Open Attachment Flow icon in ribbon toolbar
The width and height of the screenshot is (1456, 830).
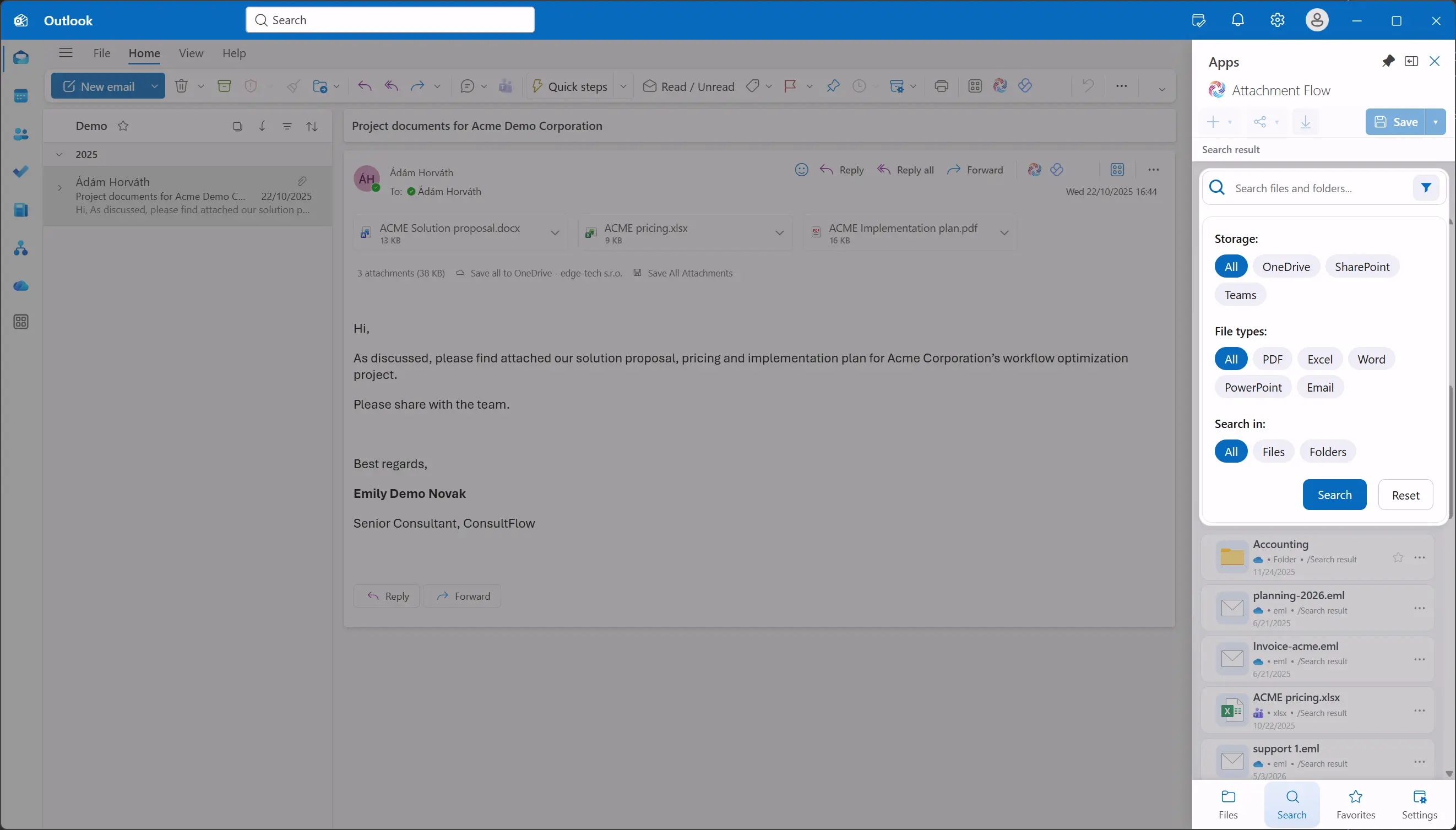(1000, 86)
